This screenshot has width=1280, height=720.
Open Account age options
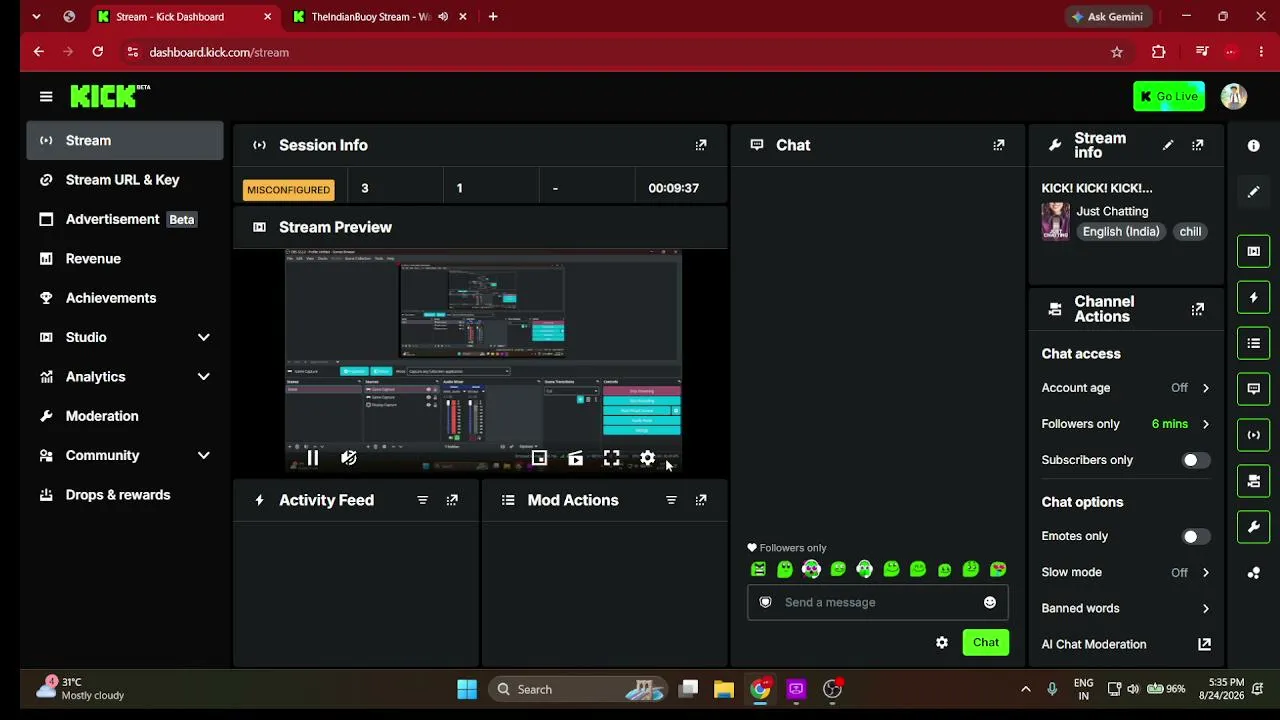tap(1126, 388)
